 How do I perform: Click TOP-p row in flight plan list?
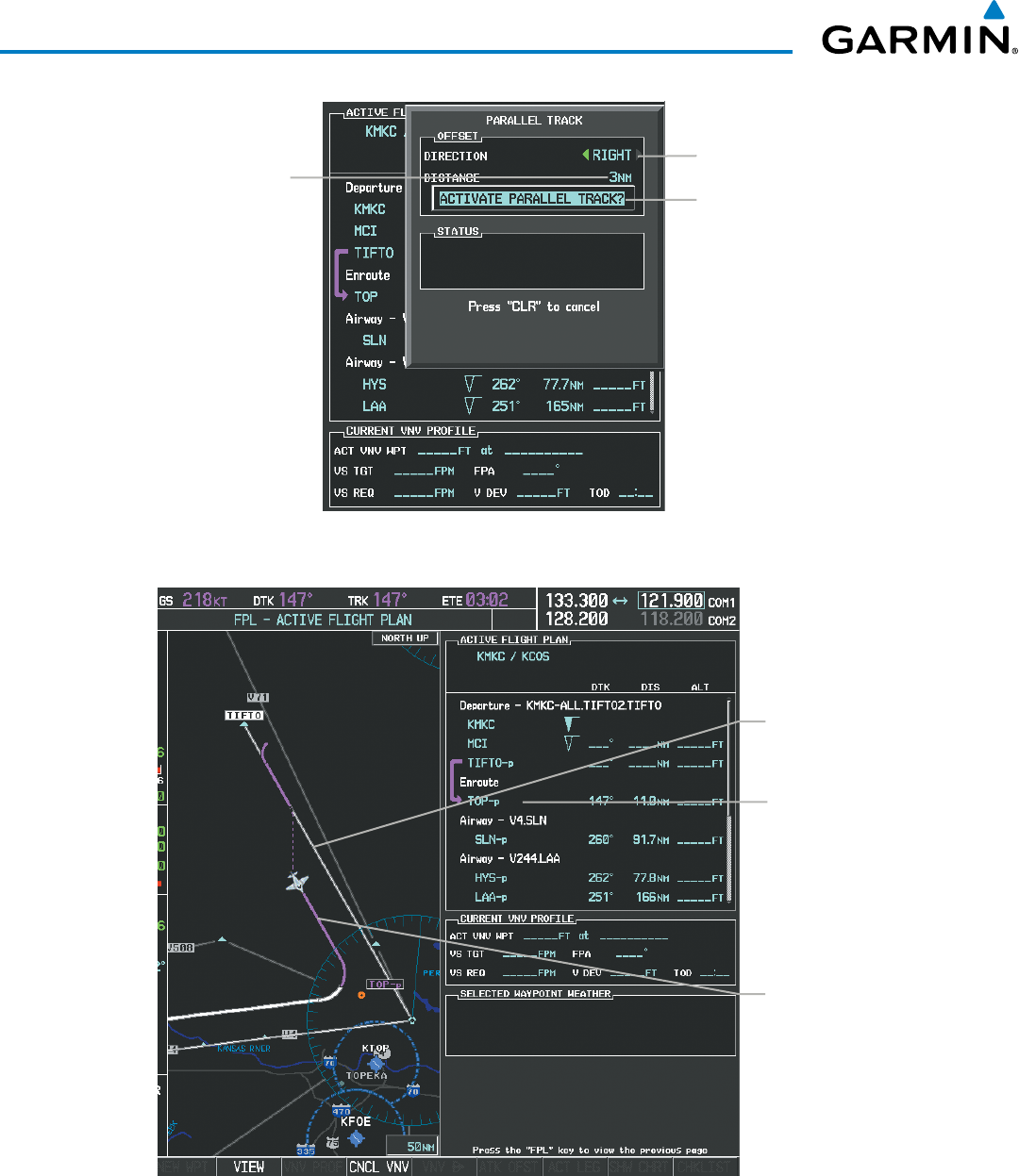[595, 802]
